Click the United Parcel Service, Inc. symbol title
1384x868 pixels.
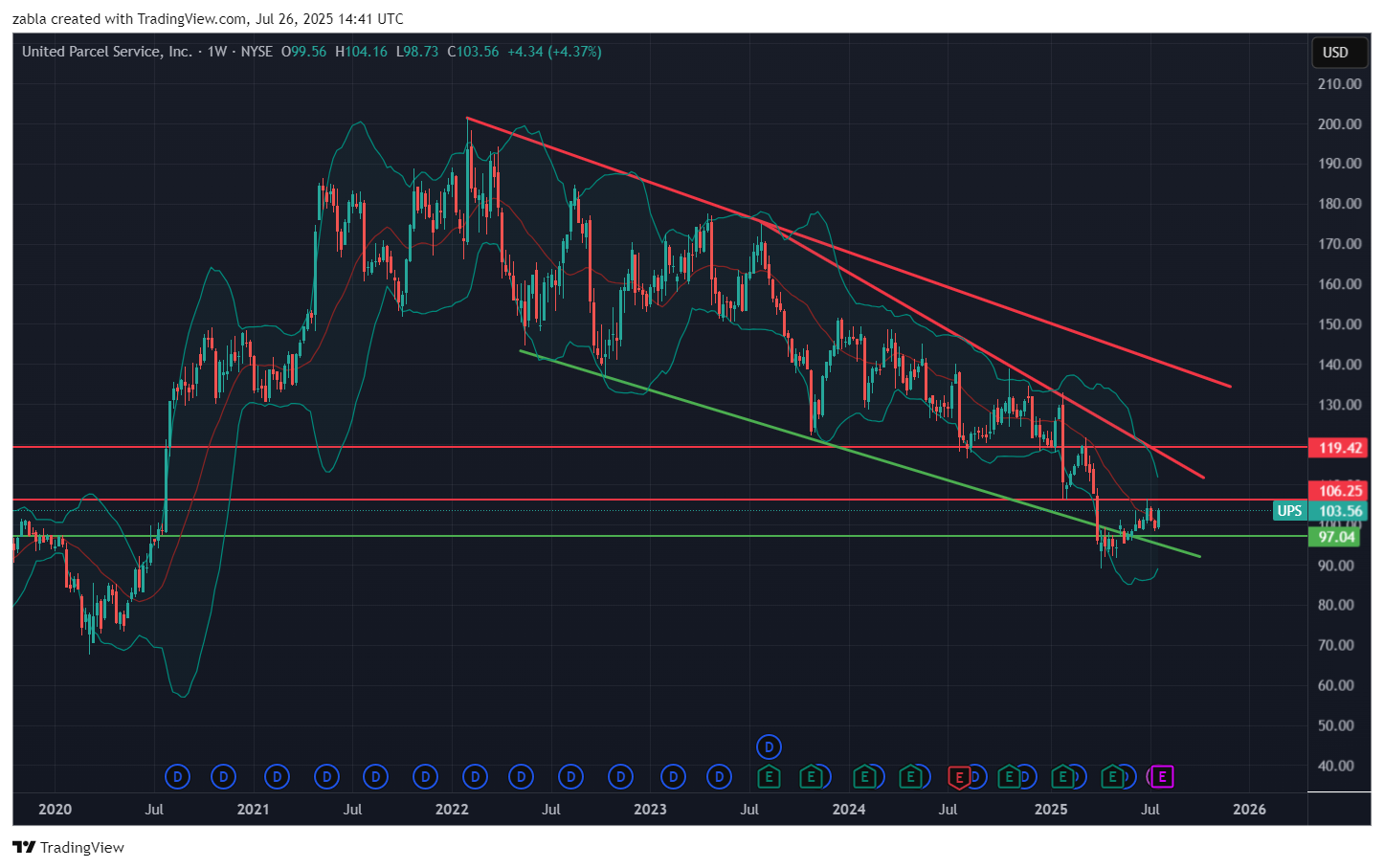pyautogui.click(x=106, y=52)
